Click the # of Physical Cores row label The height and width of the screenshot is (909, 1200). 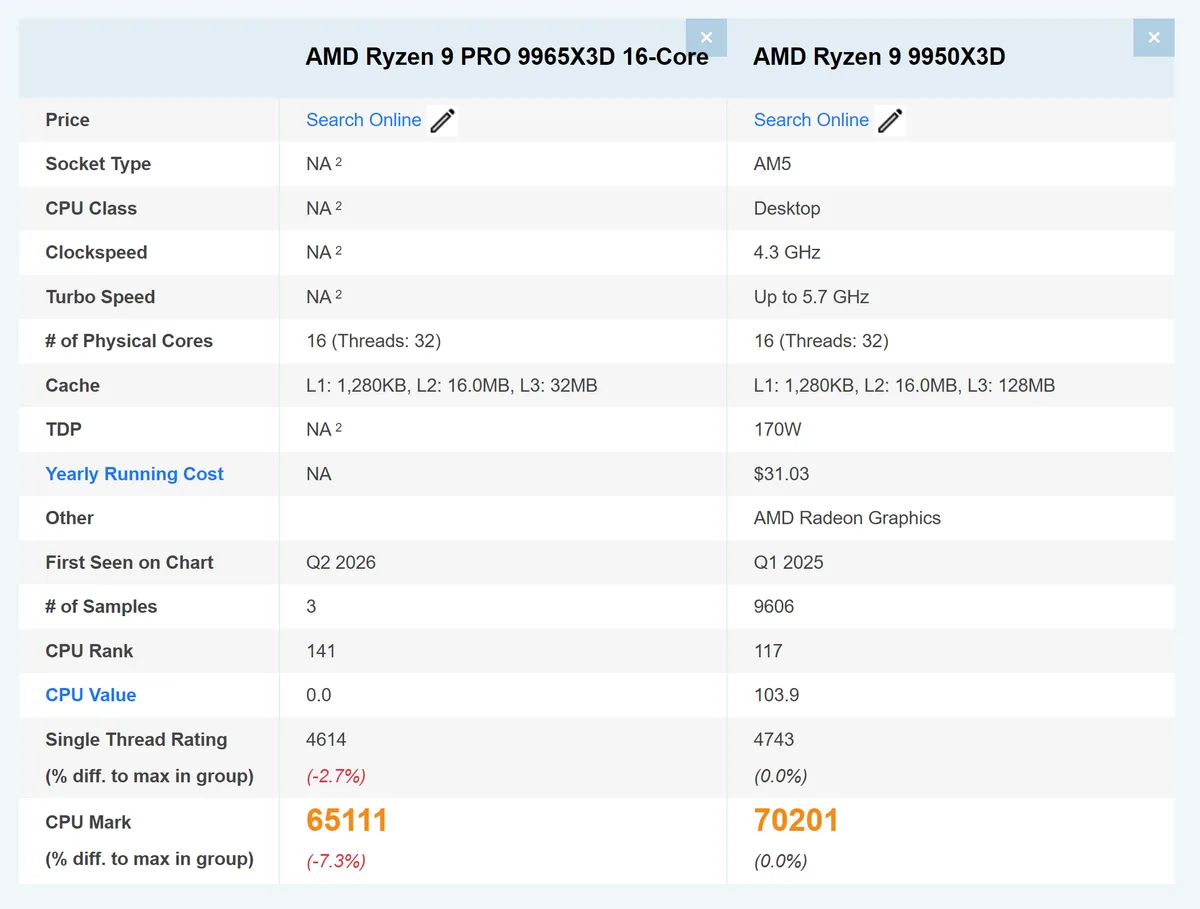129,341
